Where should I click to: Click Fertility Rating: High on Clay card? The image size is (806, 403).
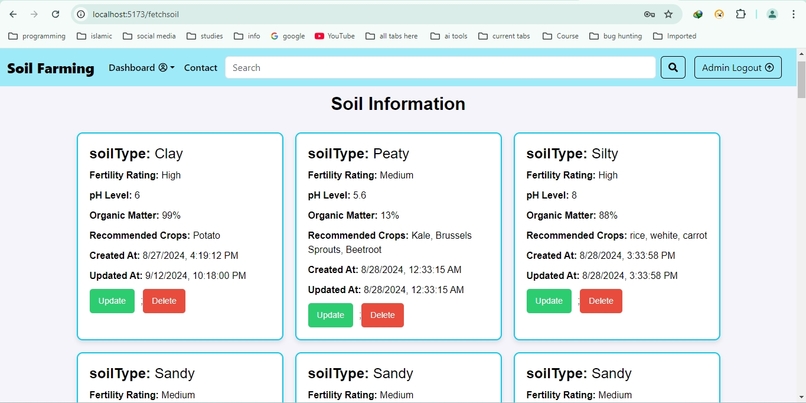click(135, 175)
